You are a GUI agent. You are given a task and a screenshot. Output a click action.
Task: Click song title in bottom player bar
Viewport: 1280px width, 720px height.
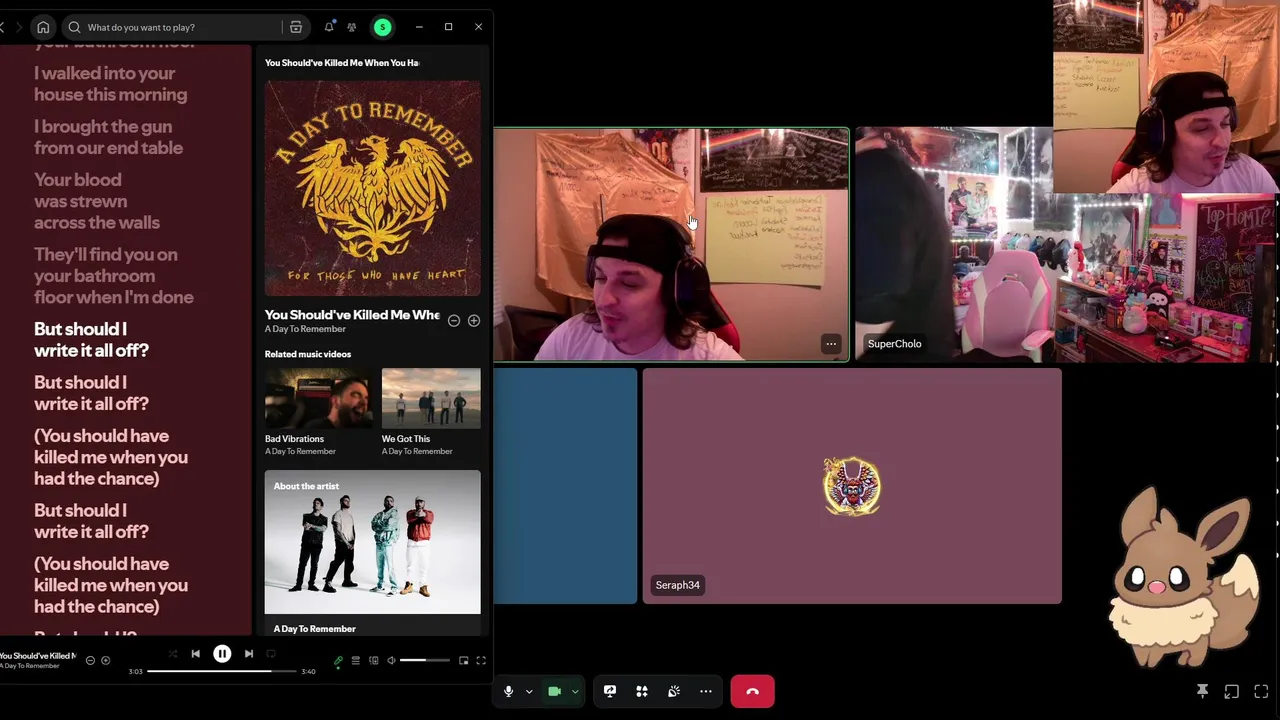pos(37,656)
